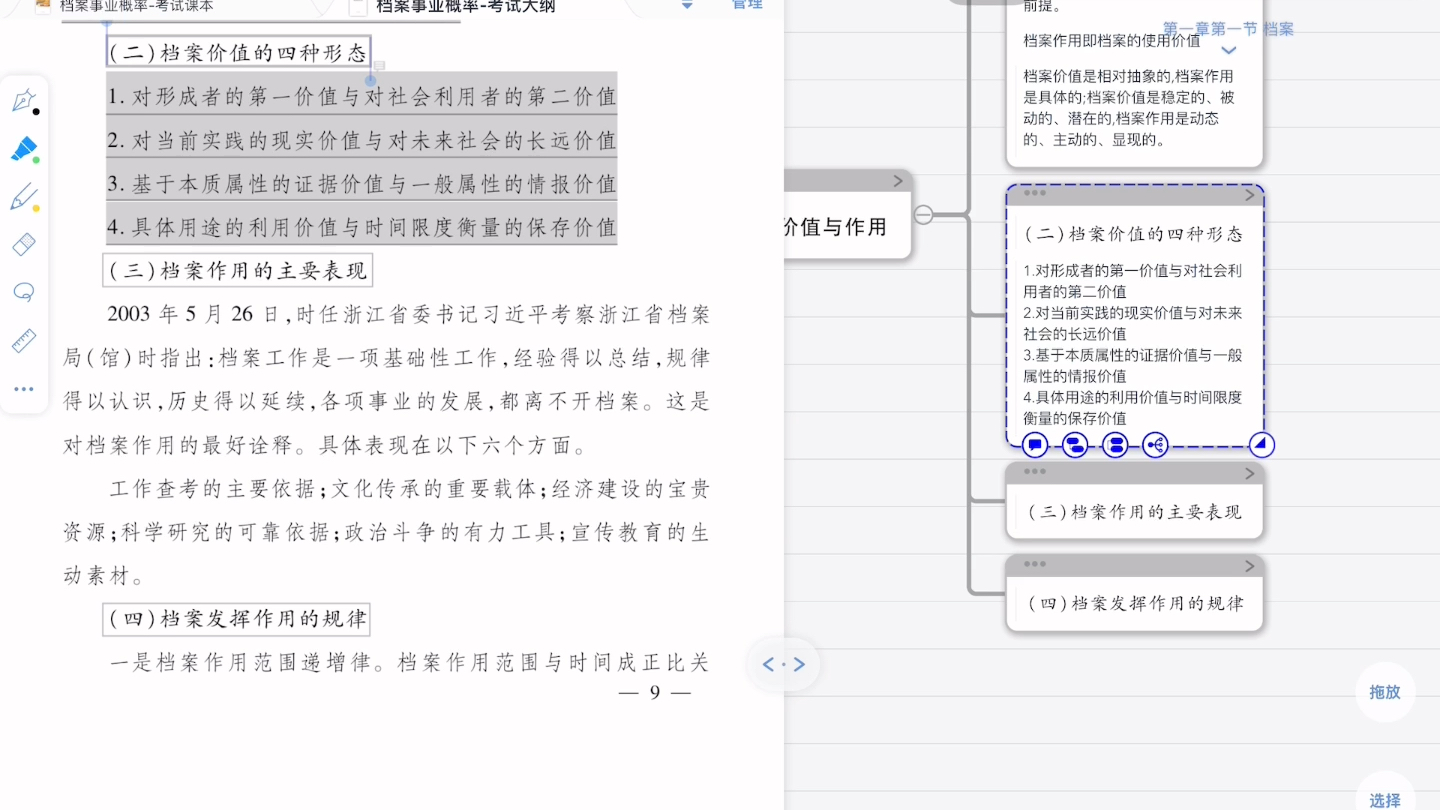
Task: Add a comment to the selected mind map node
Action: pyautogui.click(x=1035, y=445)
